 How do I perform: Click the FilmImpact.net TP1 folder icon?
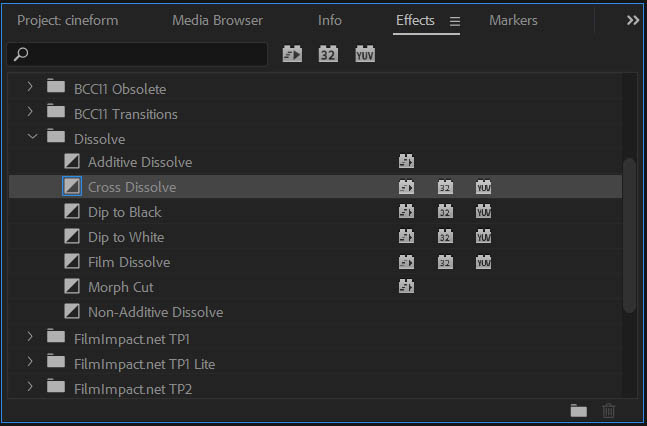tap(56, 336)
